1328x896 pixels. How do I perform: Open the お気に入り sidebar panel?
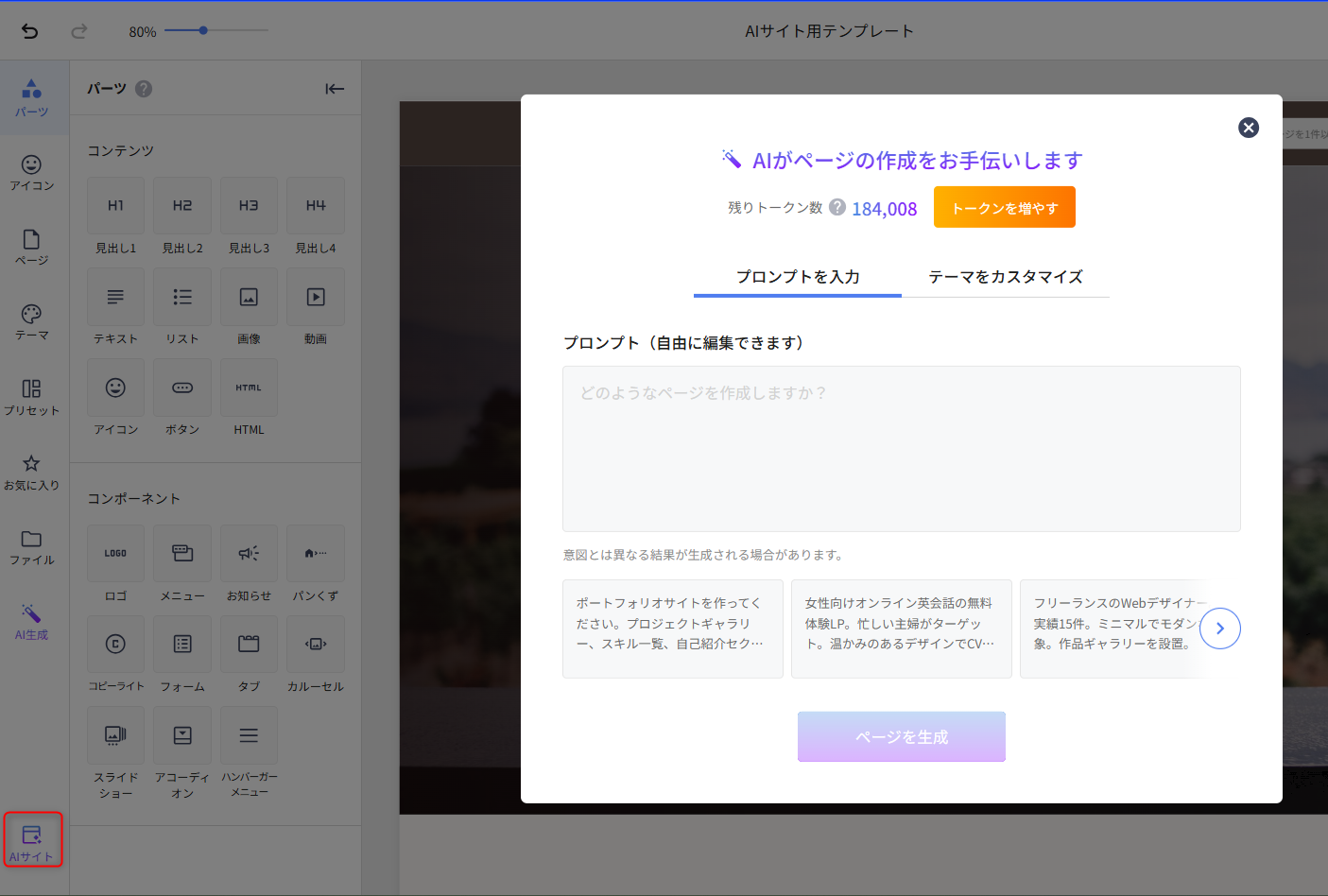[31, 472]
